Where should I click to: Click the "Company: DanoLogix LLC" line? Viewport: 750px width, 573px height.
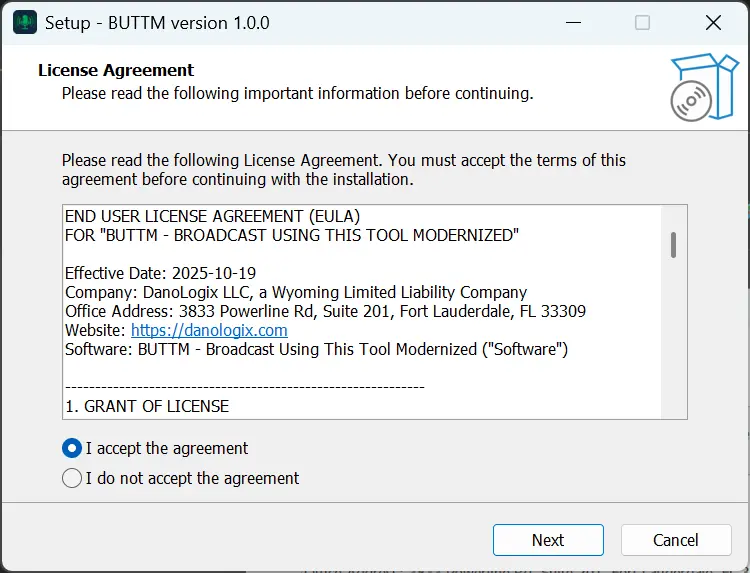pos(295,292)
